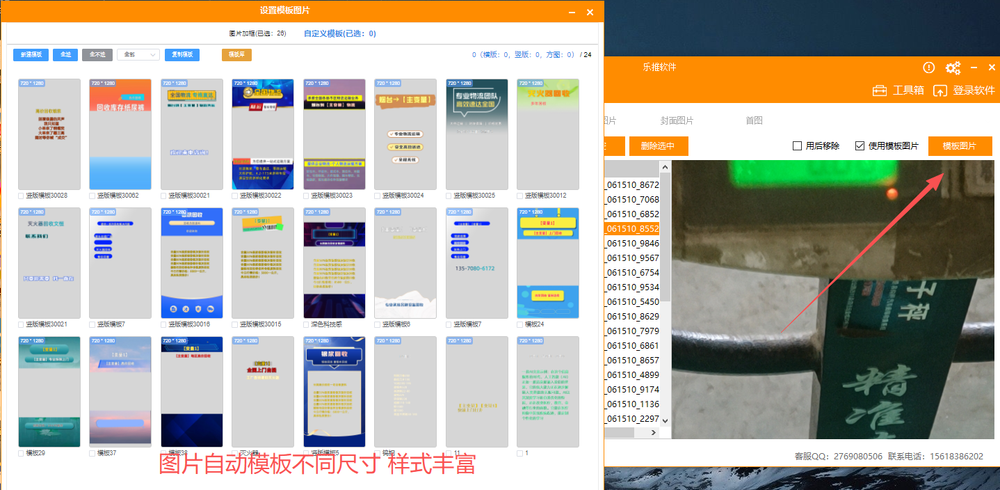This screenshot has width=1000, height=490.
Task: Click the preview photo in 乐推软件
Action: pos(832,299)
